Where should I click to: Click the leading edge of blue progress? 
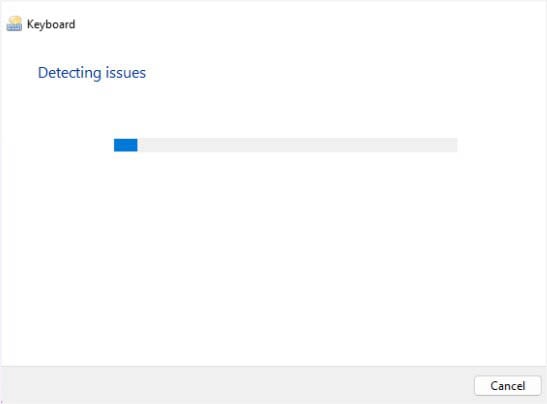click(136, 145)
